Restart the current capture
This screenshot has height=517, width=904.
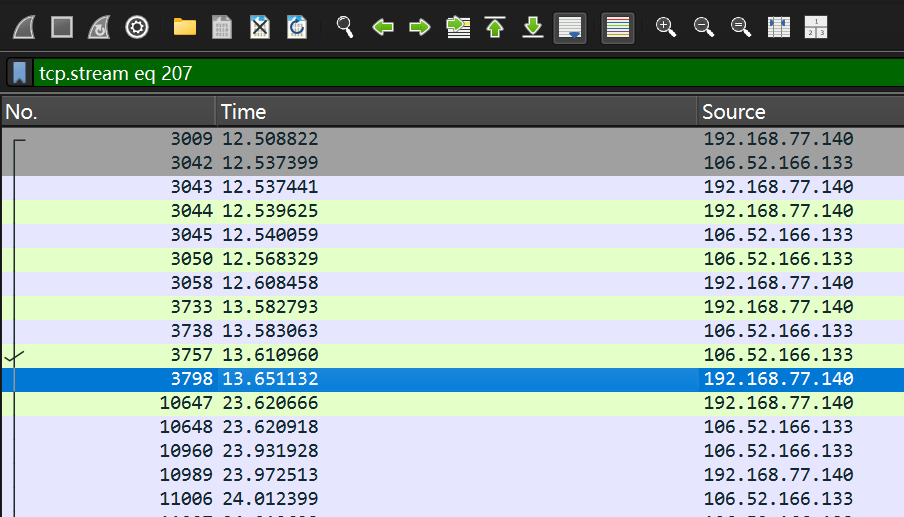[99, 27]
